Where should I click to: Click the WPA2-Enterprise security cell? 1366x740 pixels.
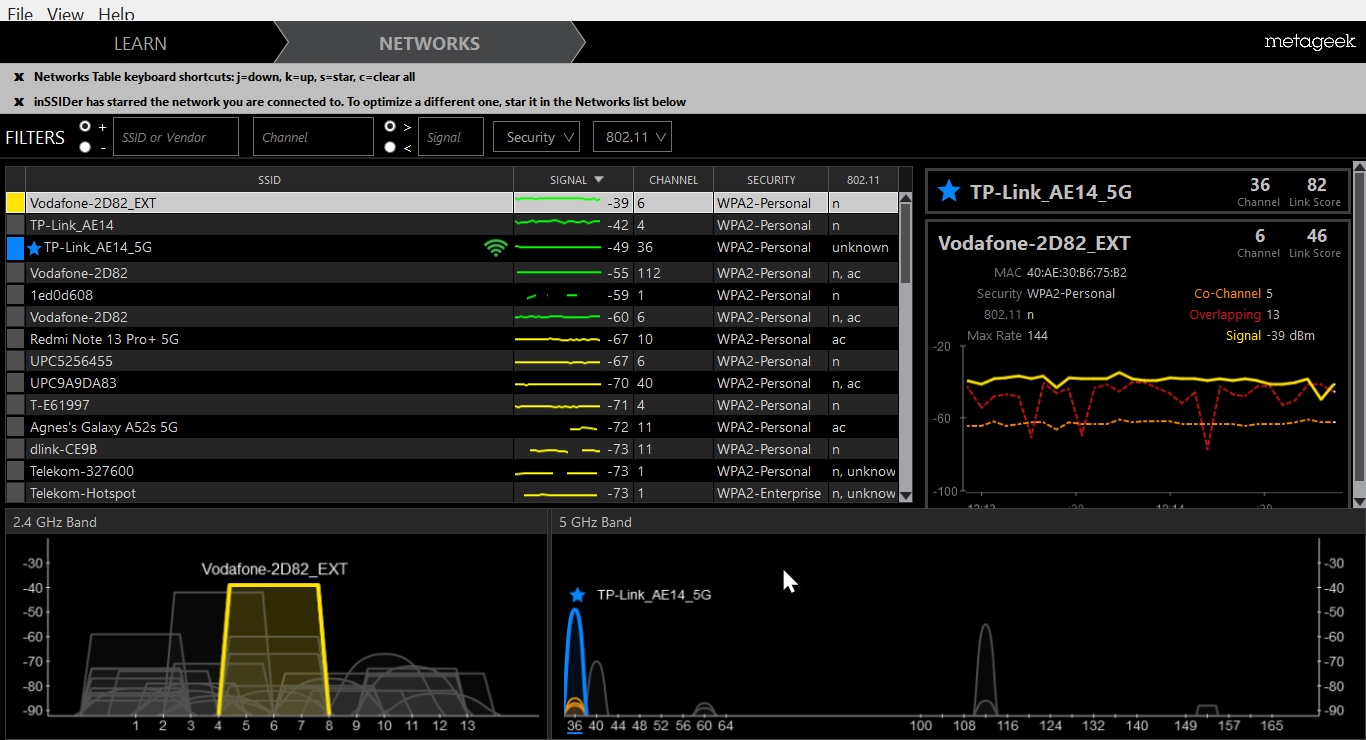pyautogui.click(x=769, y=493)
